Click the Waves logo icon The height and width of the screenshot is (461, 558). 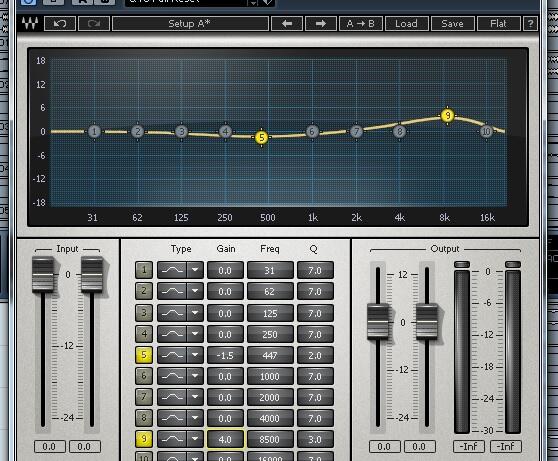(x=30, y=23)
